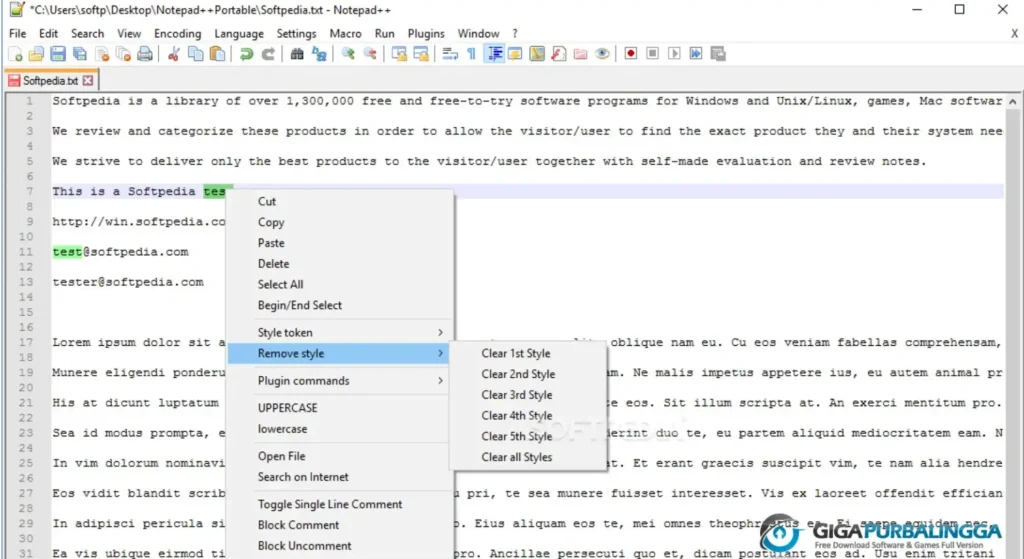Open the Language menu

pyautogui.click(x=239, y=33)
